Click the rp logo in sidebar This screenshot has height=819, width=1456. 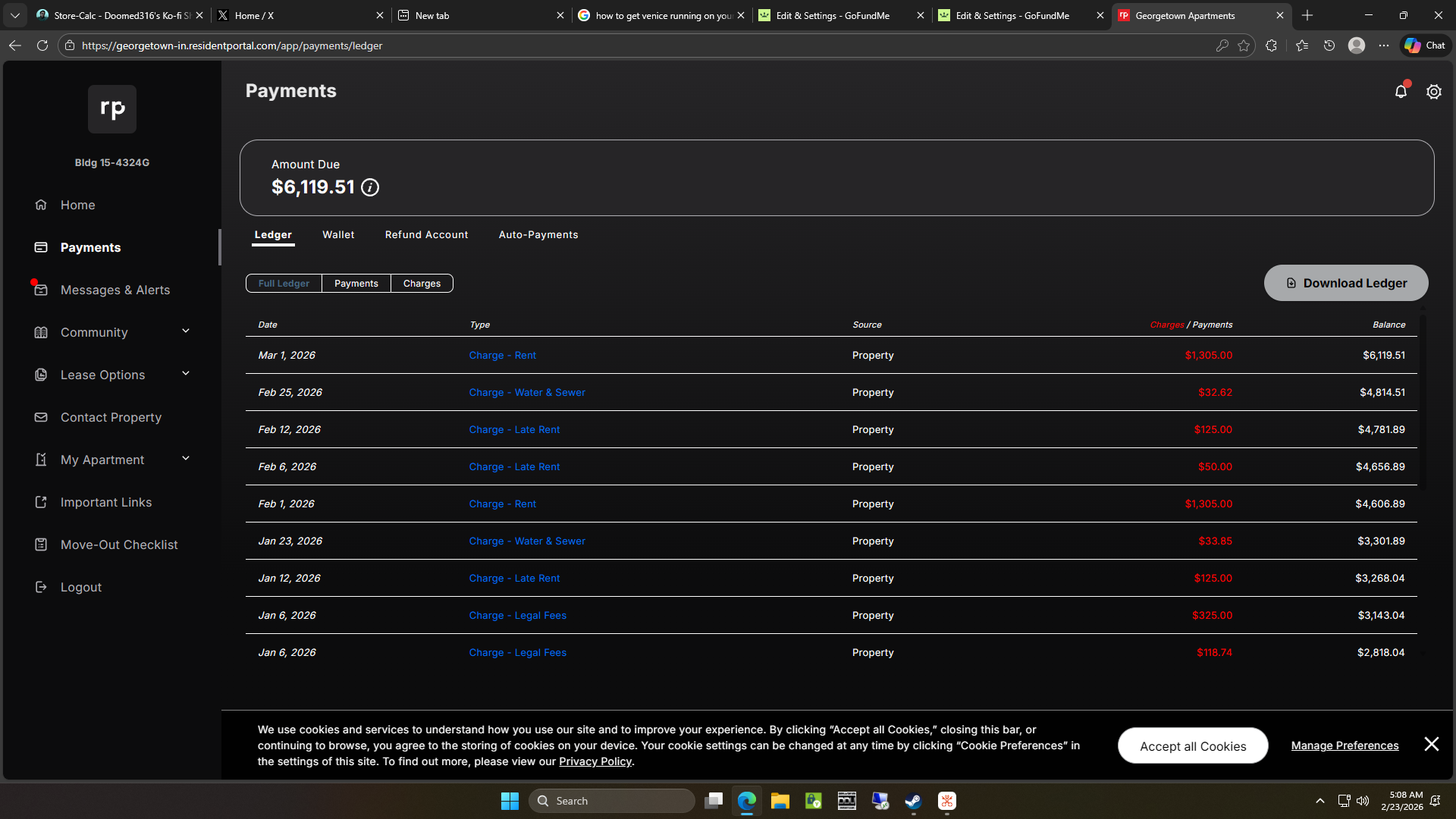112,109
